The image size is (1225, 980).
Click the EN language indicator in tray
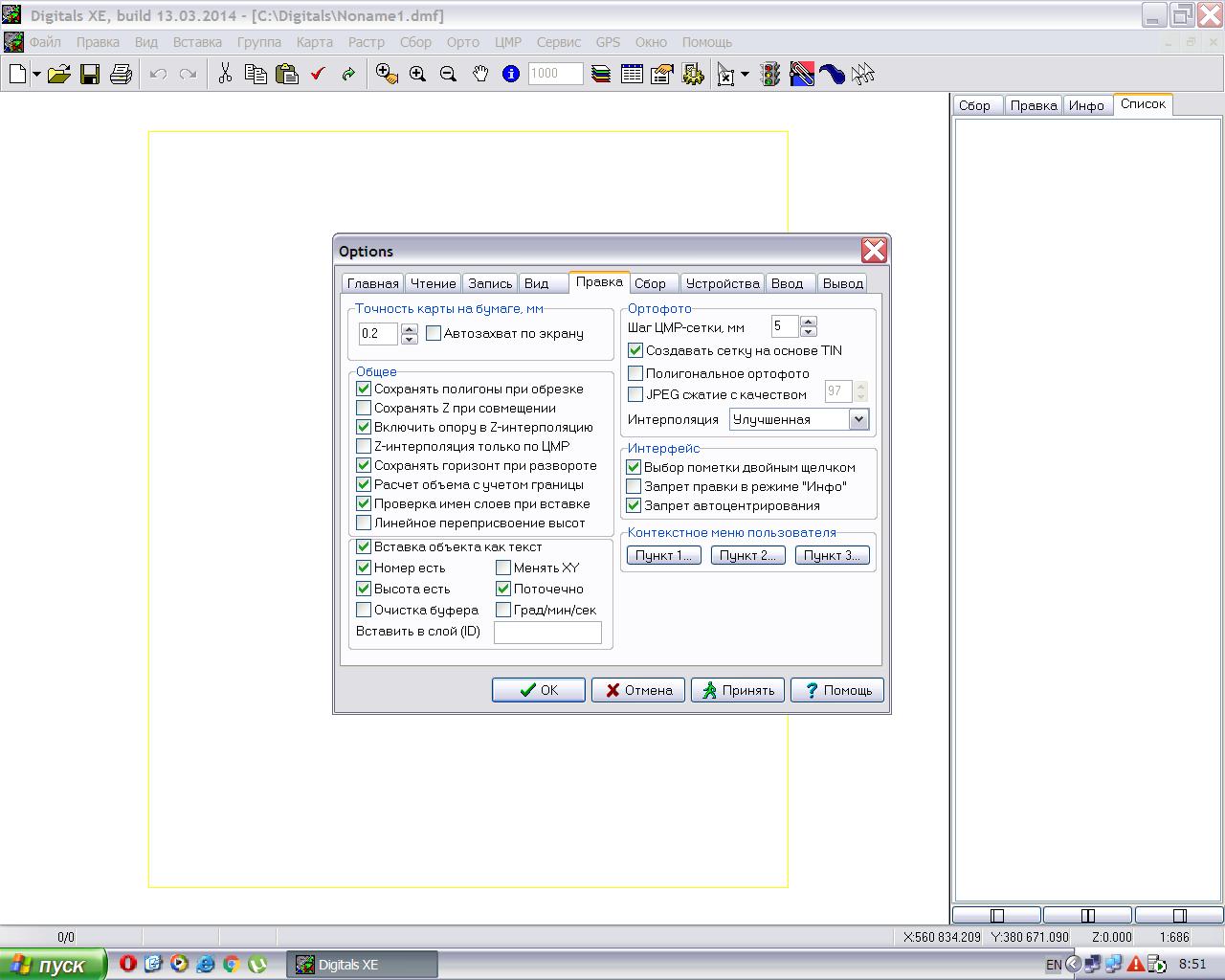1054,965
